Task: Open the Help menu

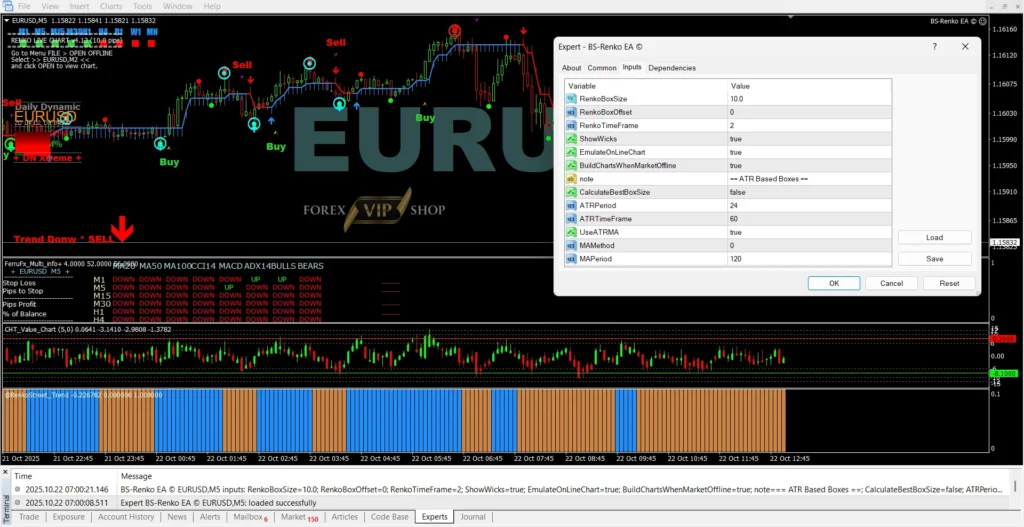Action: click(x=212, y=7)
